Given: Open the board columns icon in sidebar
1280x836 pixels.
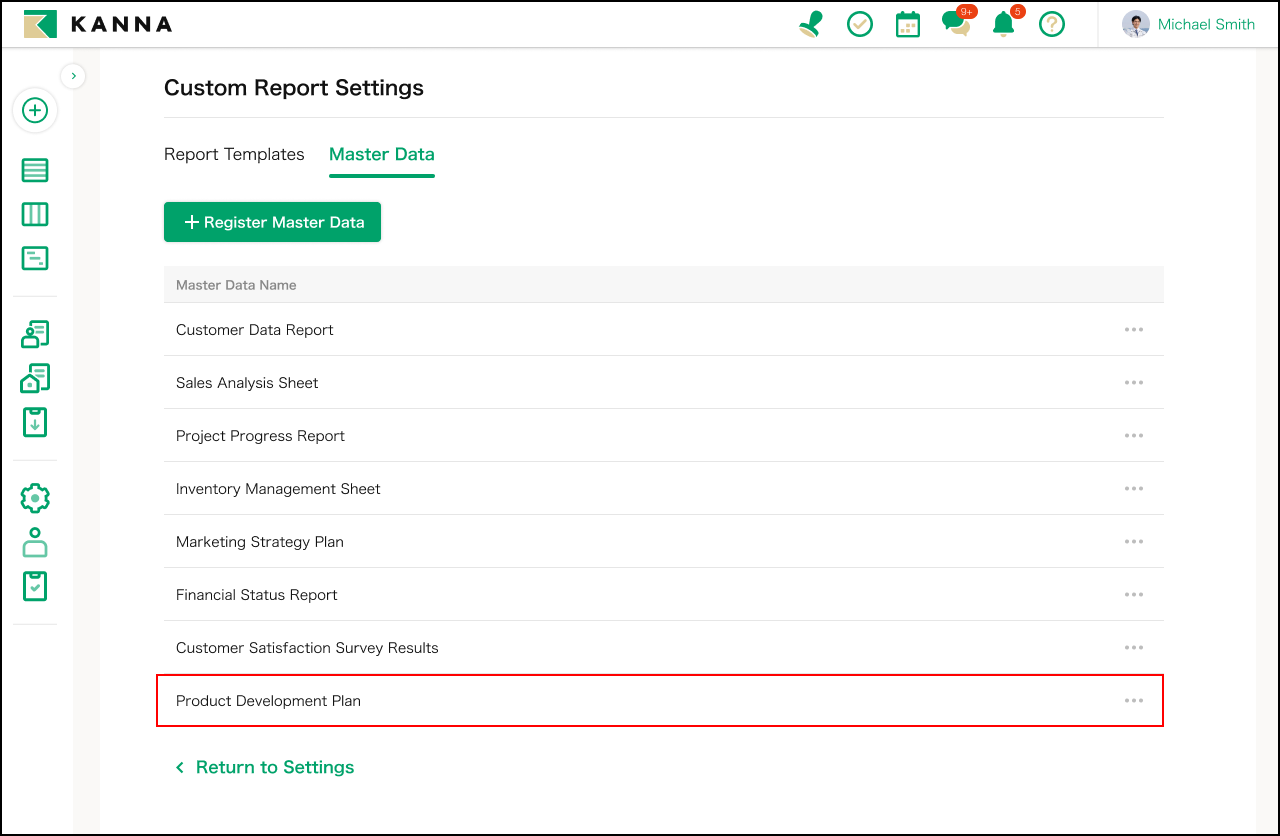Looking at the screenshot, I should click(x=35, y=215).
